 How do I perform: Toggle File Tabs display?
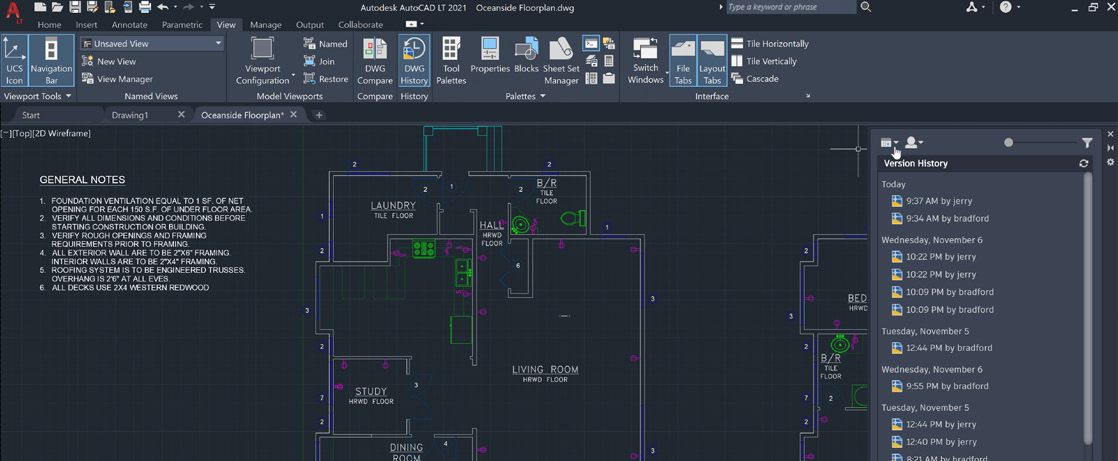click(x=683, y=60)
